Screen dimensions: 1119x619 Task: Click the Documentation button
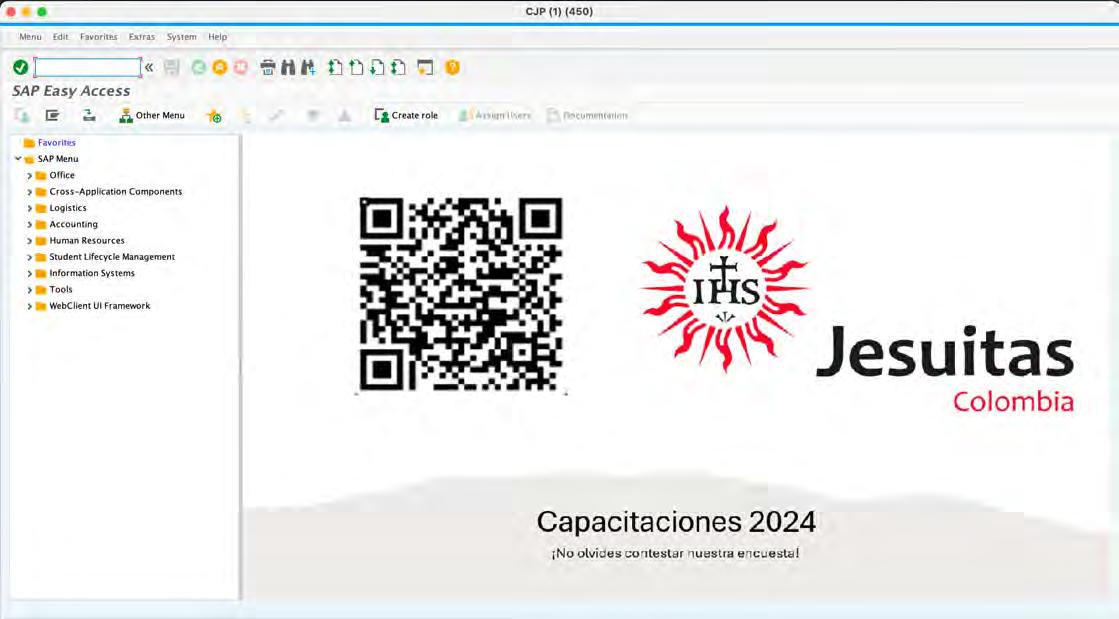click(x=587, y=116)
